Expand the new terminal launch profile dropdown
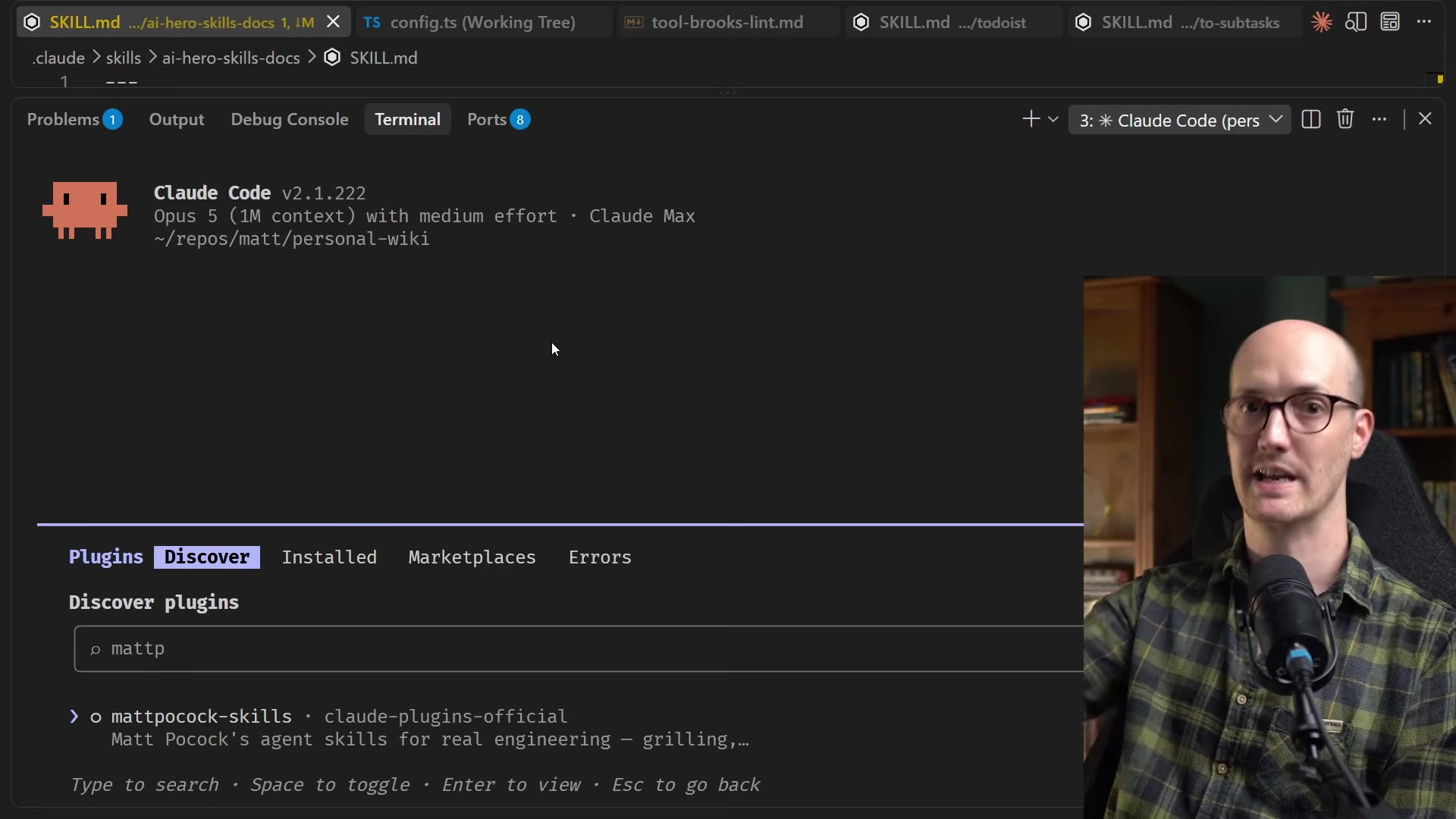The width and height of the screenshot is (1456, 819). point(1053,119)
